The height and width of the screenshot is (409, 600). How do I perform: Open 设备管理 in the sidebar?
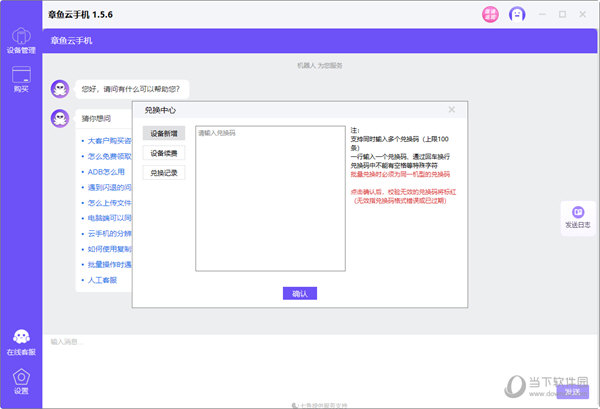pyautogui.click(x=21, y=41)
